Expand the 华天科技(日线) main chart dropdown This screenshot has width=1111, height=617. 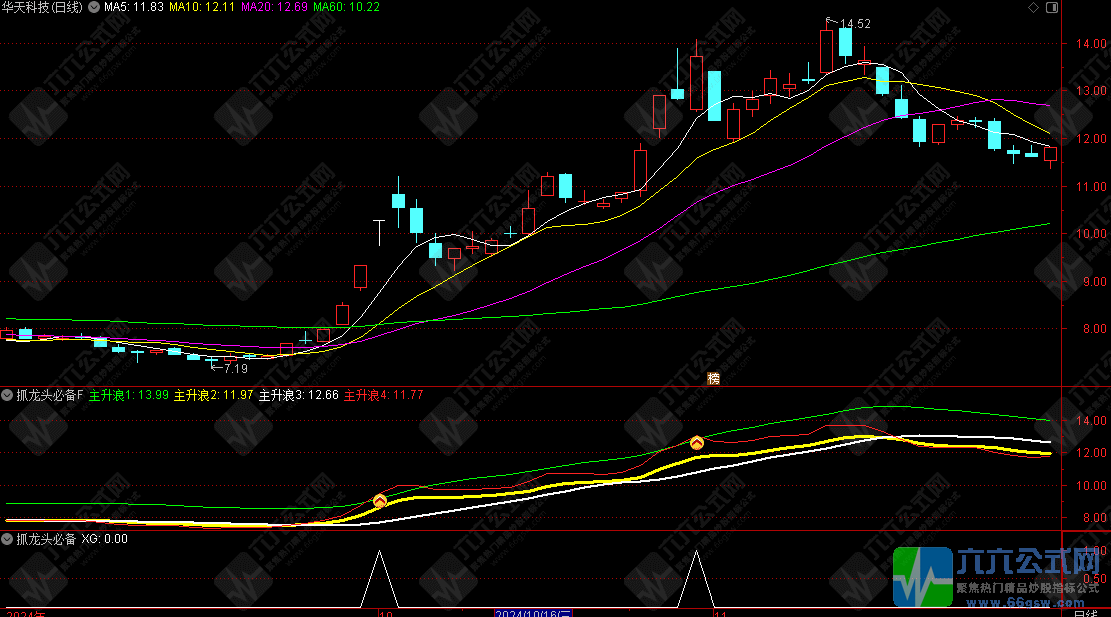point(94,8)
